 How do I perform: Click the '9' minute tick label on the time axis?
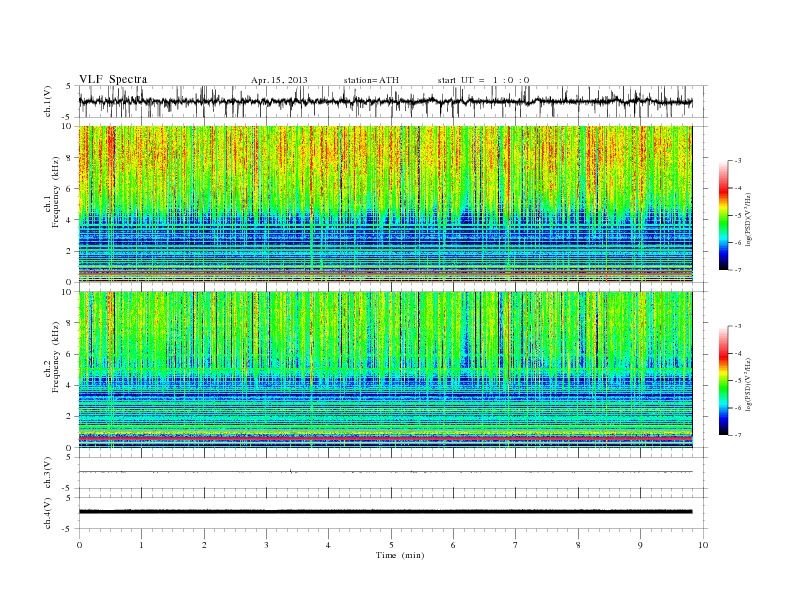pyautogui.click(x=640, y=545)
